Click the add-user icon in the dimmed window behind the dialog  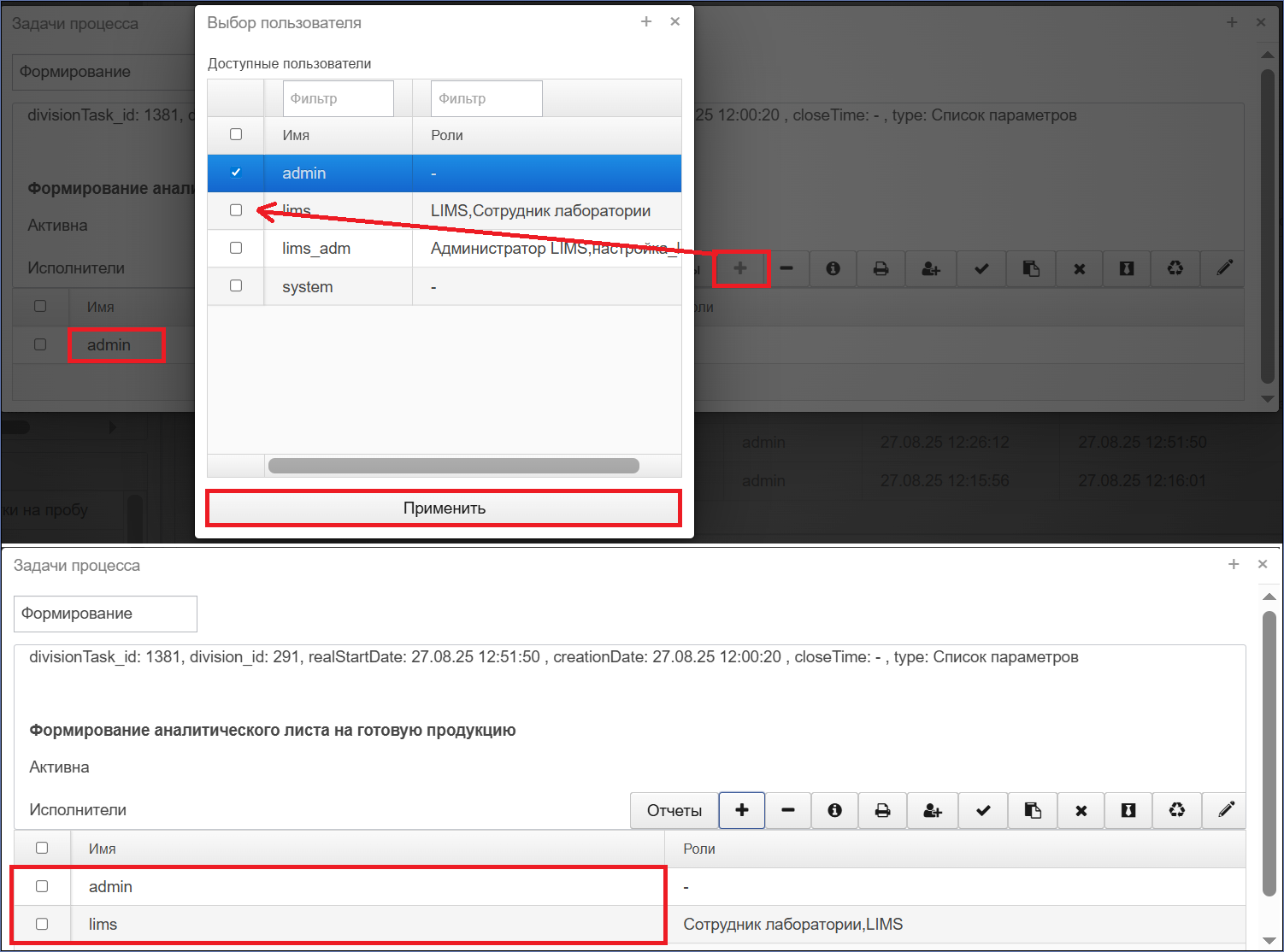pyautogui.click(x=930, y=268)
